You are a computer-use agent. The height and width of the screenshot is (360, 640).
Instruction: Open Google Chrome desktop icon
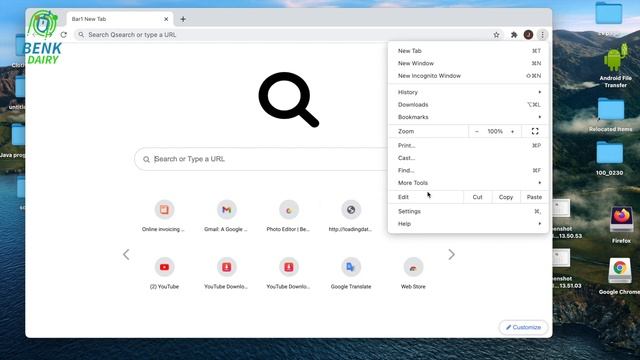point(620,276)
